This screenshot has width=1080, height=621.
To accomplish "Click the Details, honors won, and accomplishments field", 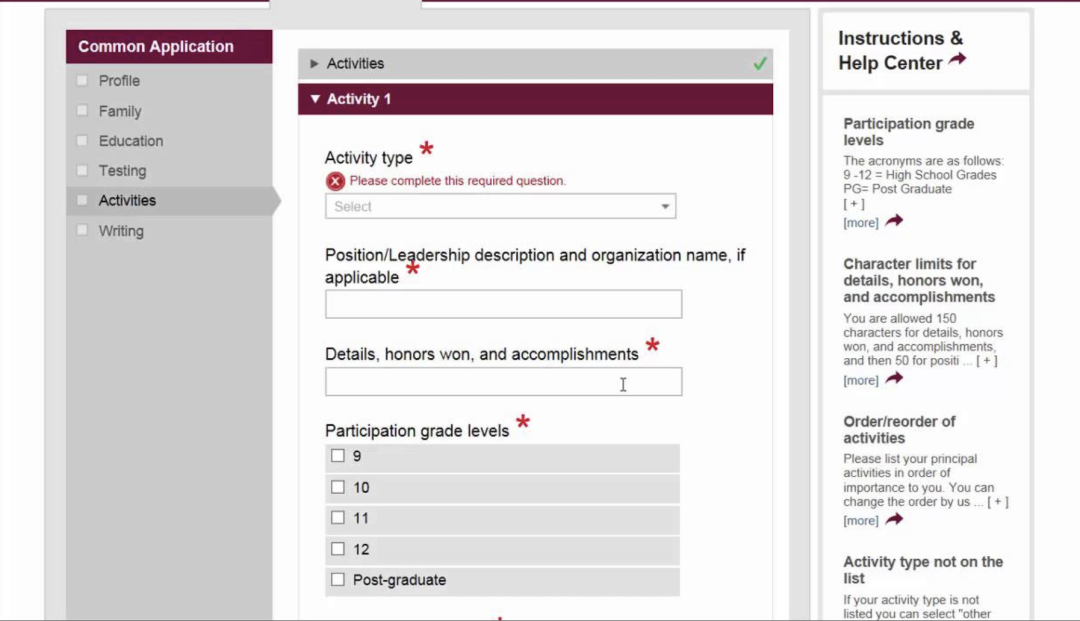I will pos(503,382).
